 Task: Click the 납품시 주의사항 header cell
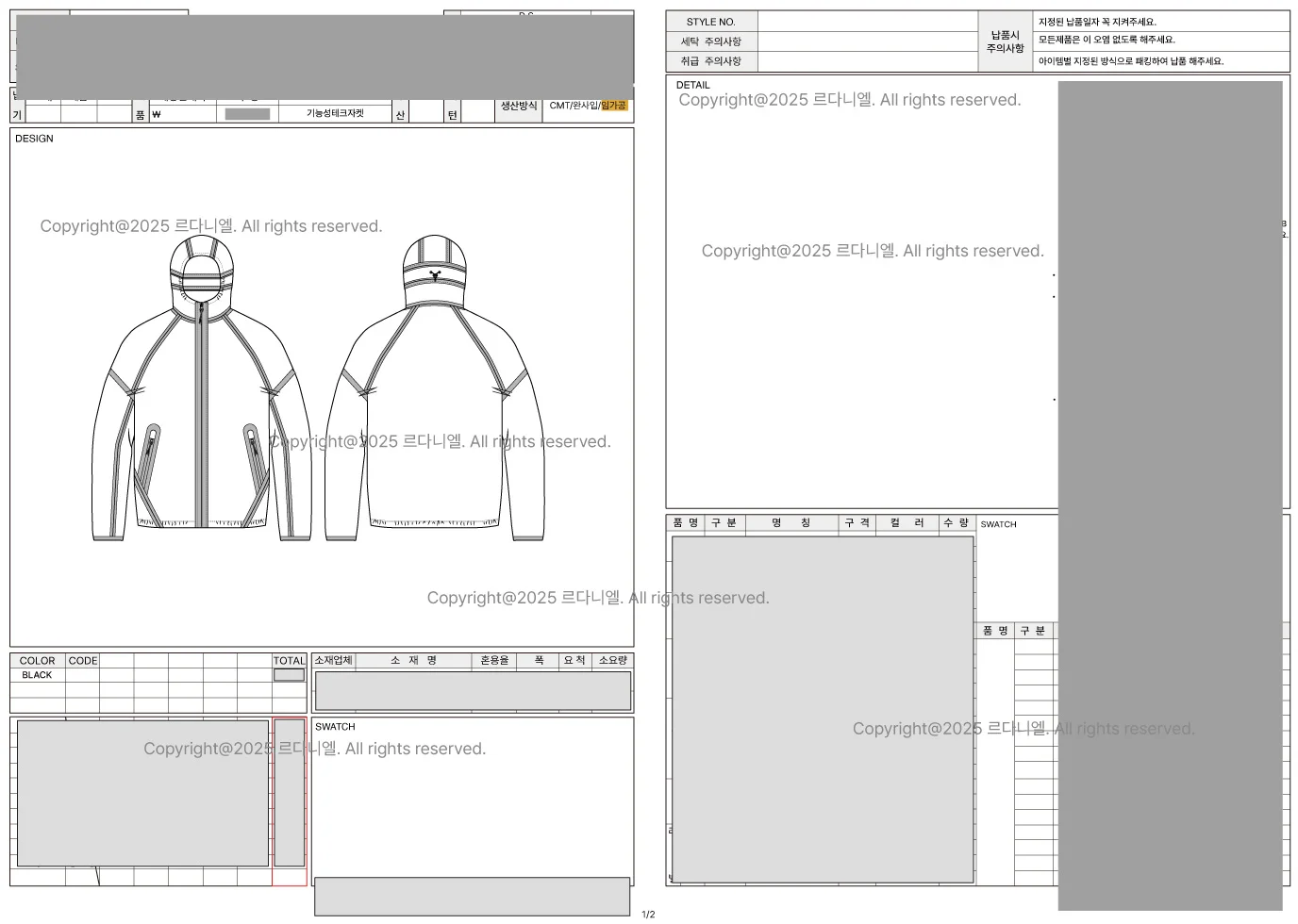click(1005, 41)
